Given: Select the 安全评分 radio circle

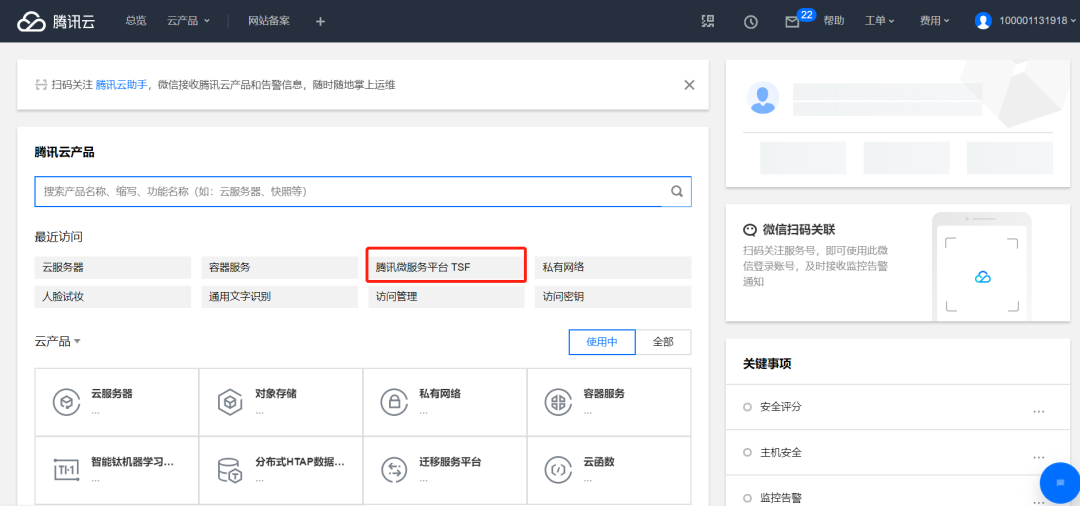Looking at the screenshot, I should [747, 407].
